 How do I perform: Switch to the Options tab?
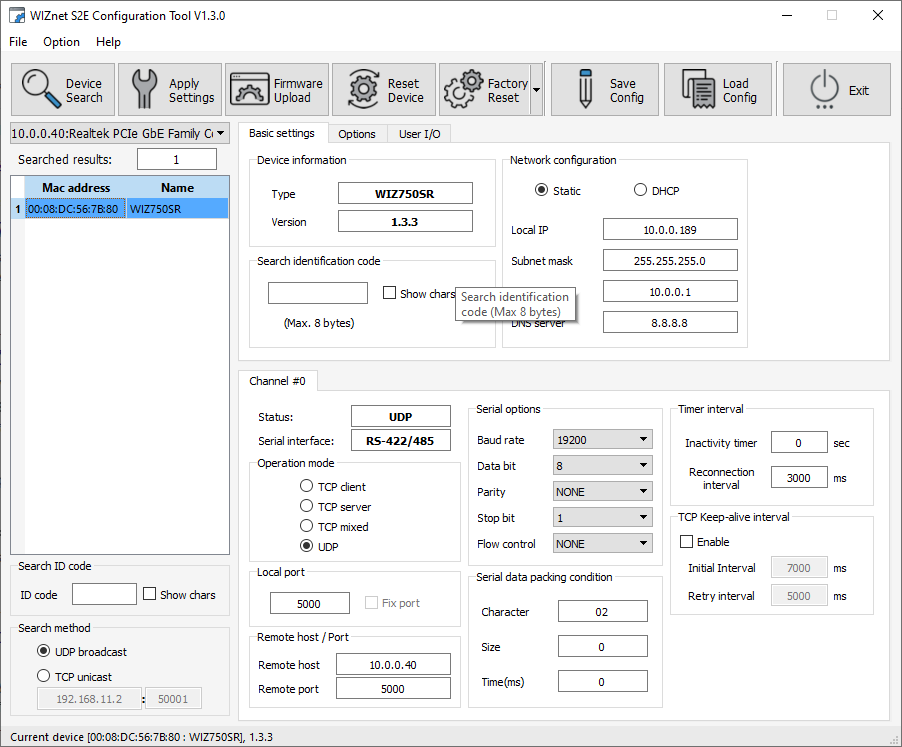tap(357, 134)
